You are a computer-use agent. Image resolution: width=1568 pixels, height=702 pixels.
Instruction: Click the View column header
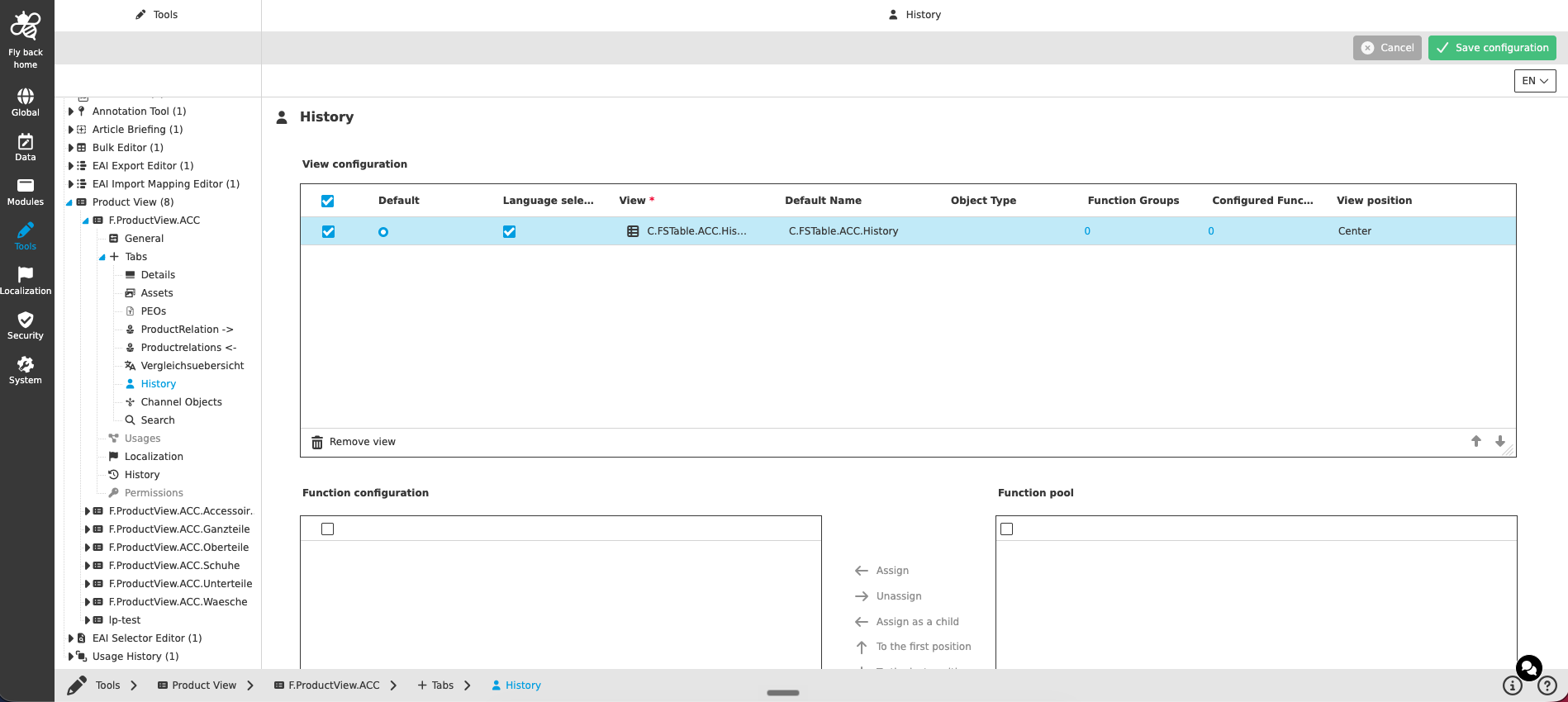pos(636,201)
